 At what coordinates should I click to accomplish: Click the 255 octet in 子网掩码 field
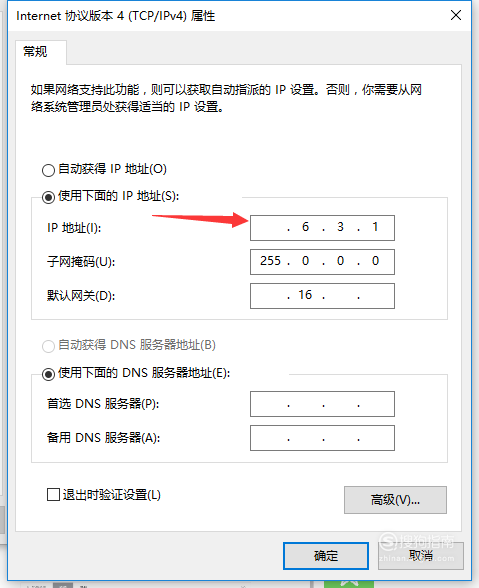click(270, 261)
